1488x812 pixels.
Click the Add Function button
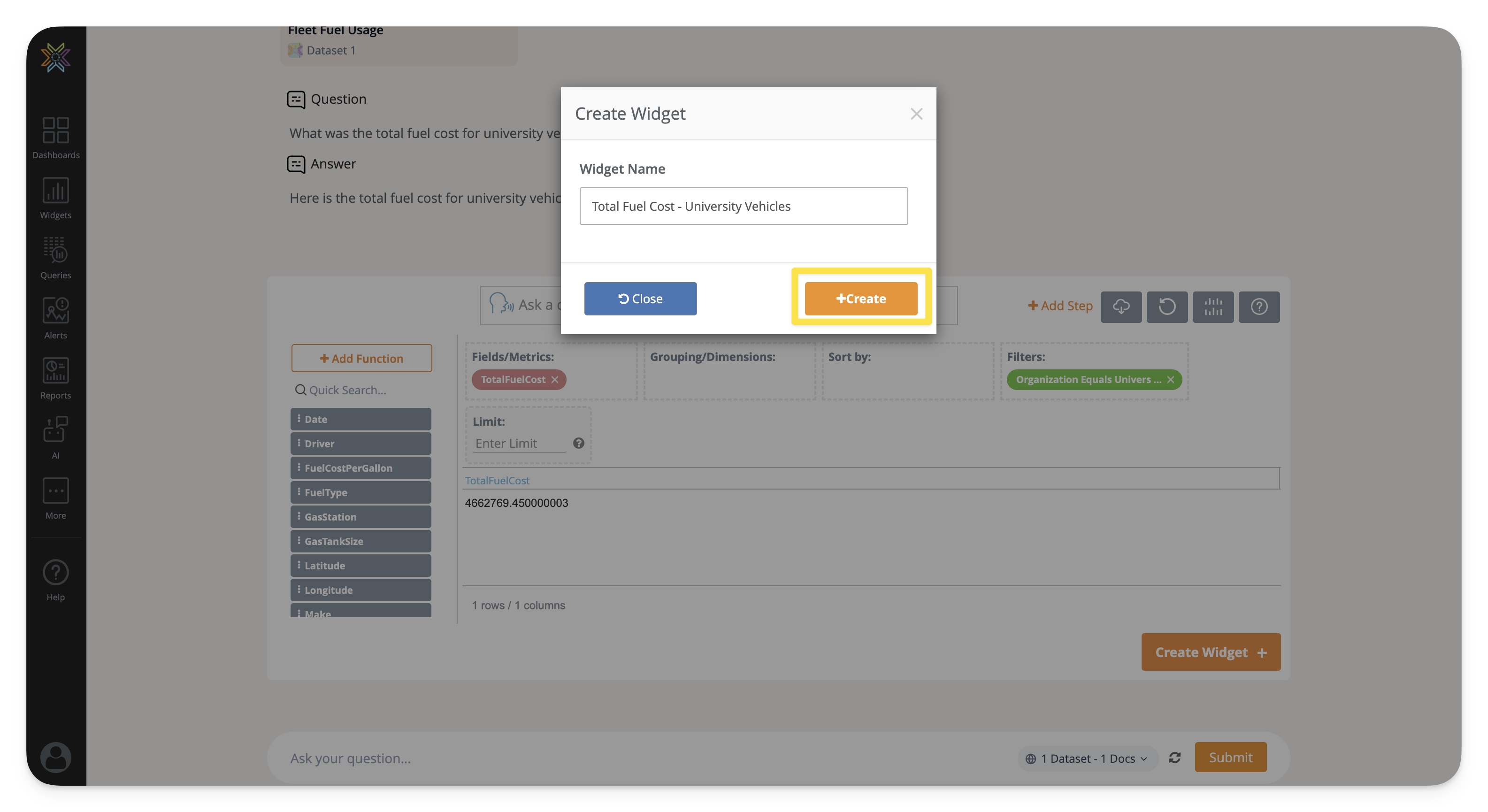coord(361,358)
